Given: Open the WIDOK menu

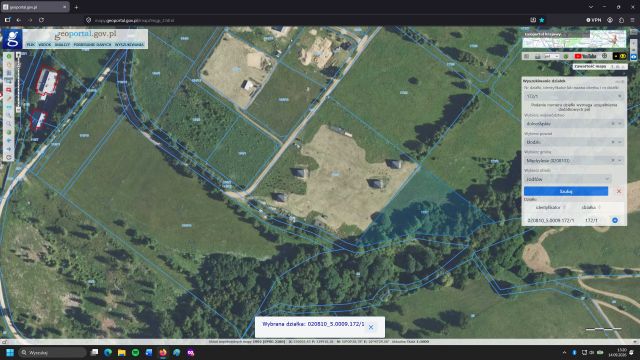Looking at the screenshot, I should click(44, 44).
